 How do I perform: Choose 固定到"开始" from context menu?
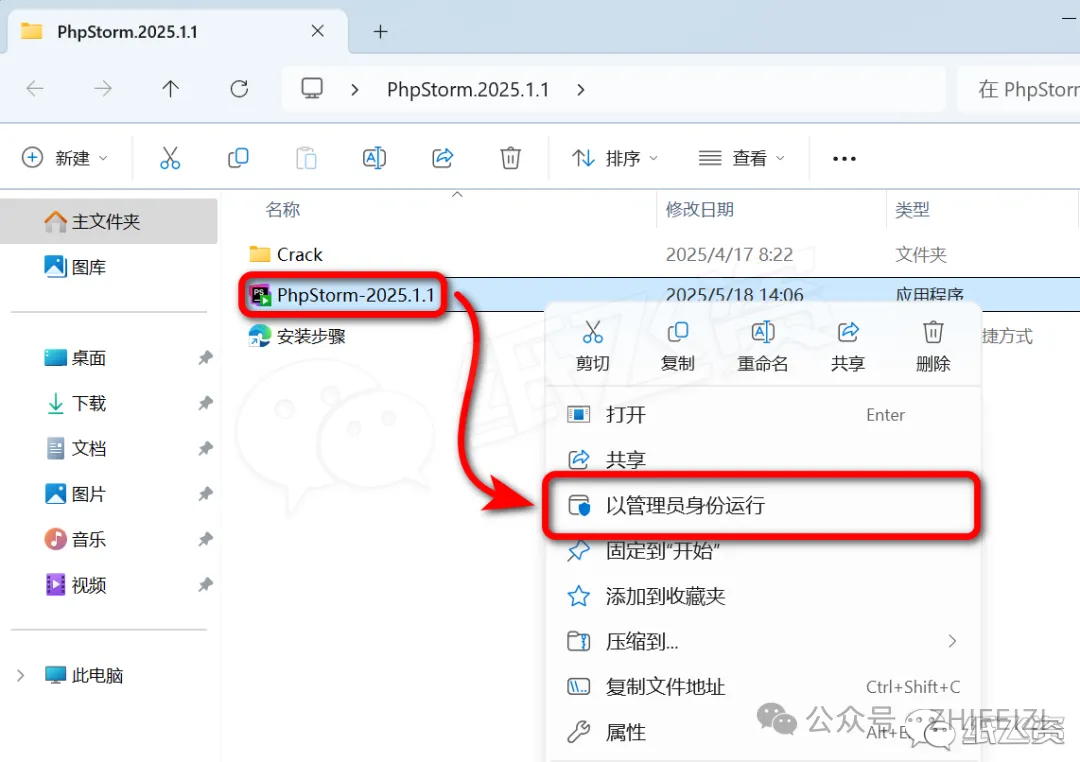pyautogui.click(x=763, y=551)
